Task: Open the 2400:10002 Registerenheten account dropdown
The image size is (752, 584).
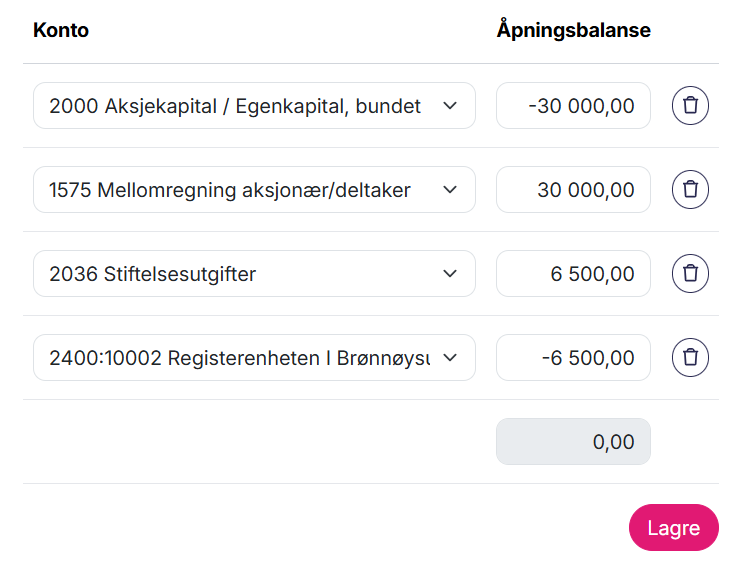Action: pos(240,358)
